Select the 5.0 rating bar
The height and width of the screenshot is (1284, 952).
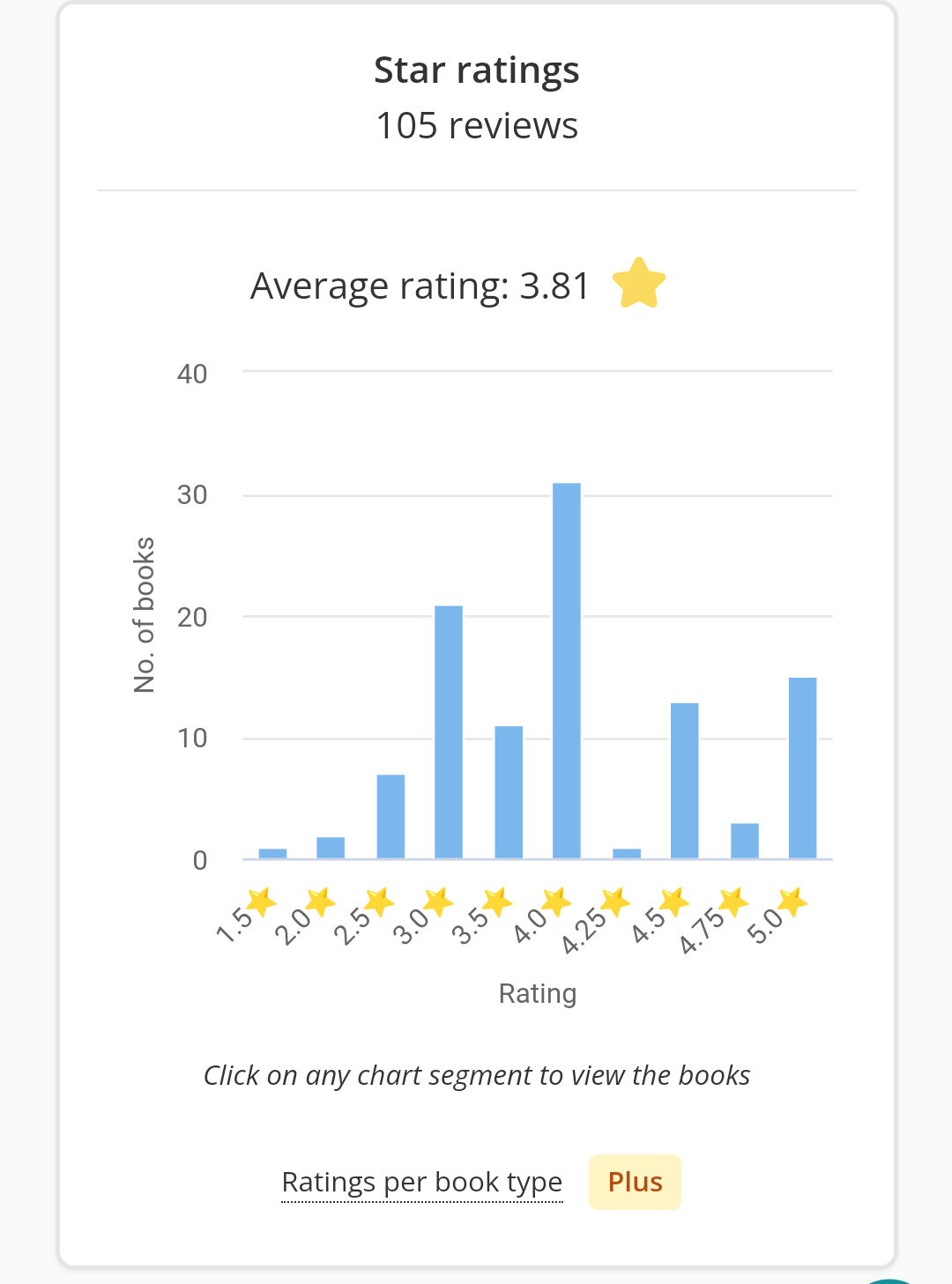802,768
